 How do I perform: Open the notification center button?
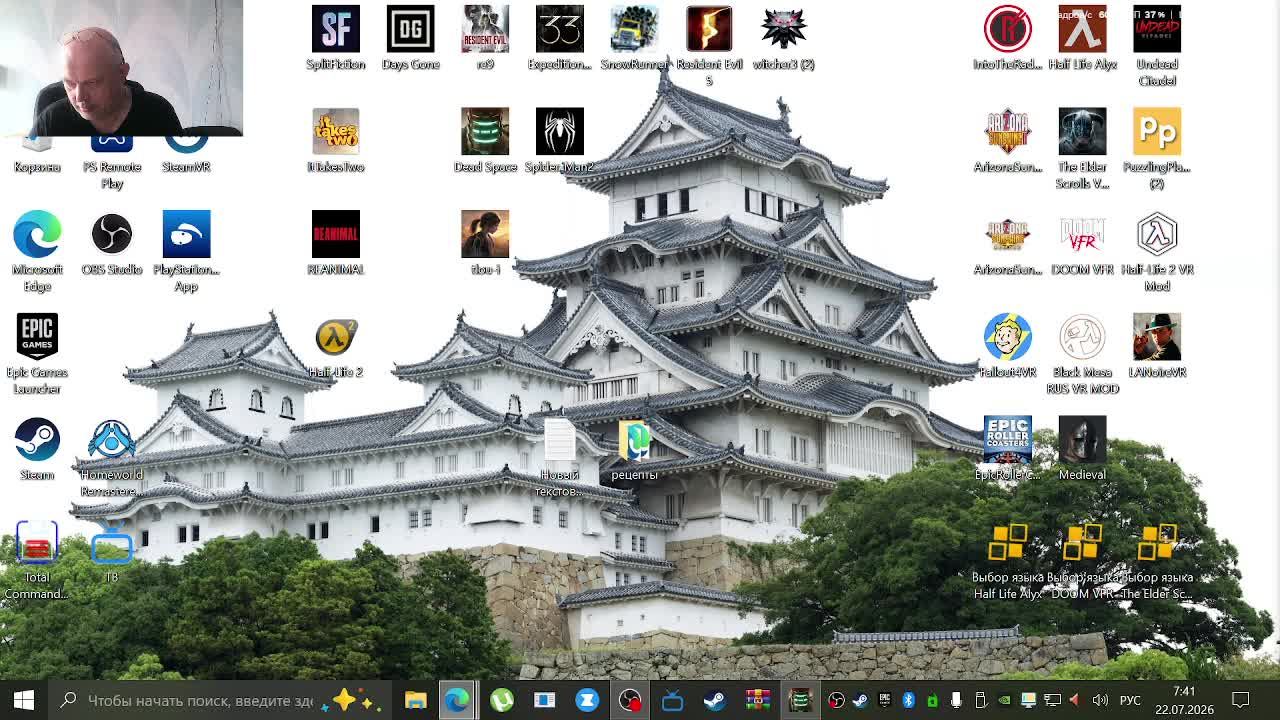(1241, 700)
